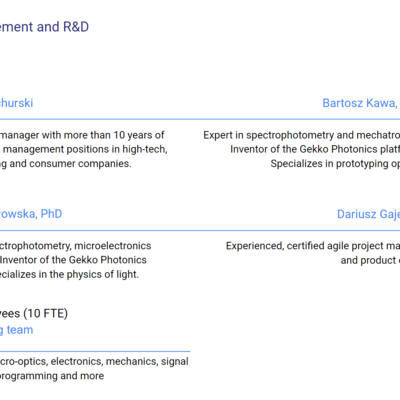Viewport: 400px width, 400px height.
Task: Select 'Inventor of the Gekko Photonics platf' line
Action: 315,149
